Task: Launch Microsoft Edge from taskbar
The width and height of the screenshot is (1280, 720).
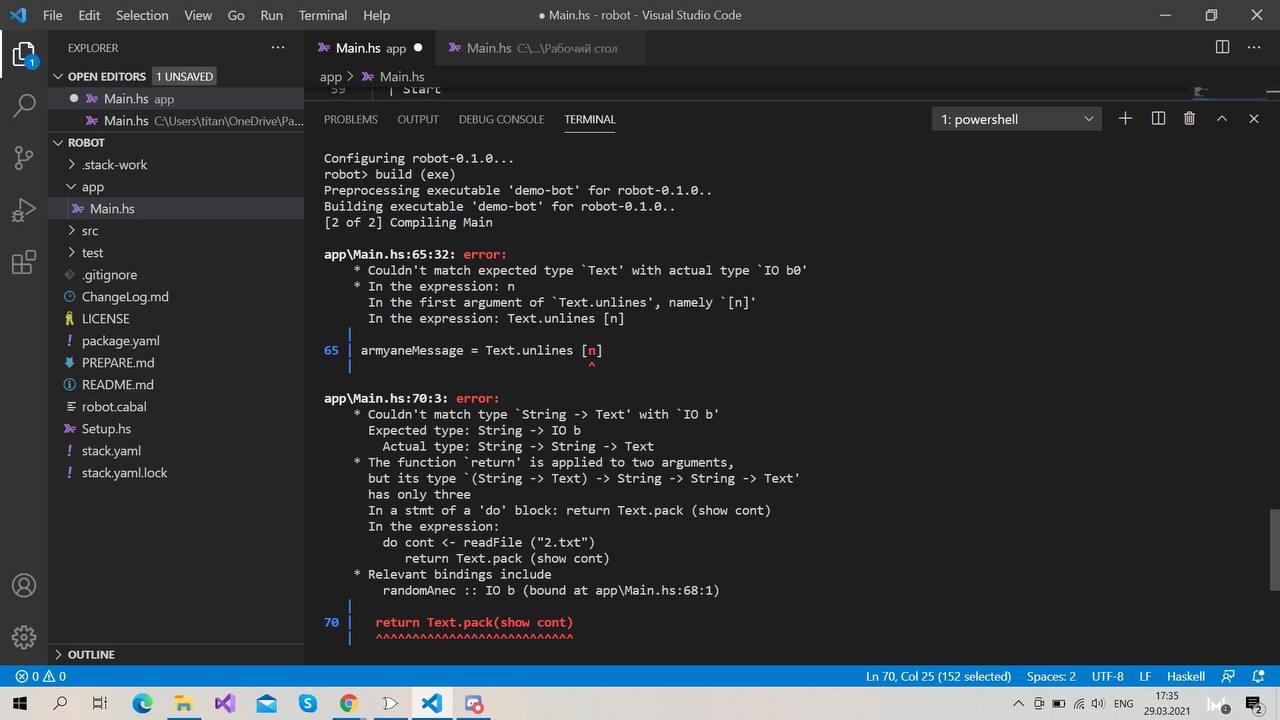Action: pyautogui.click(x=142, y=704)
